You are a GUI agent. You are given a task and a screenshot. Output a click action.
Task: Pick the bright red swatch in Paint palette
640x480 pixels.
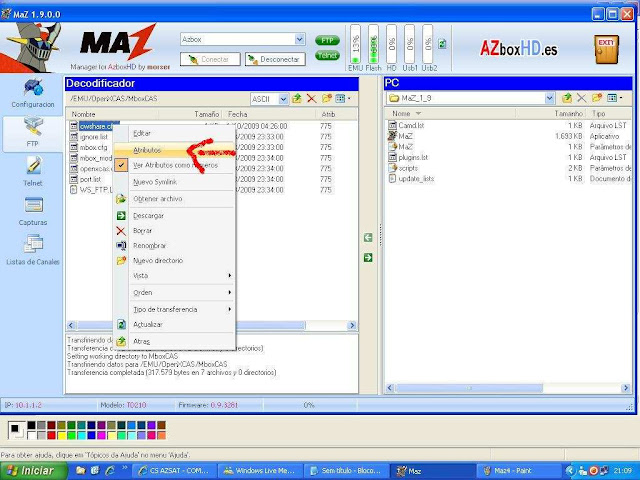click(51, 436)
